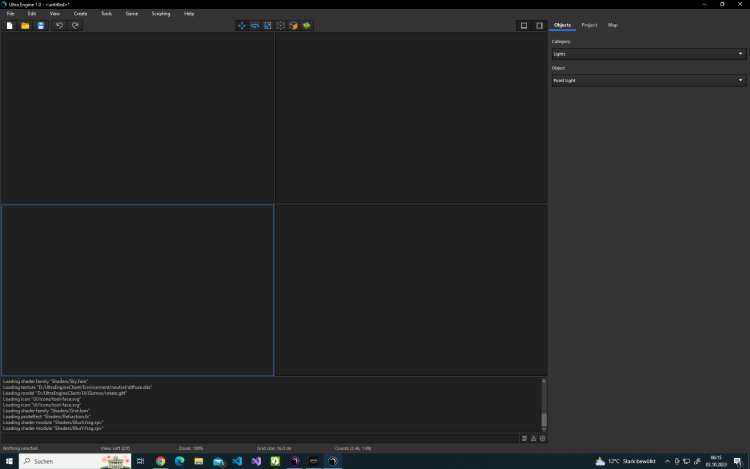The height and width of the screenshot is (469, 750).
Task: Switch to the Project tab
Action: click(589, 25)
